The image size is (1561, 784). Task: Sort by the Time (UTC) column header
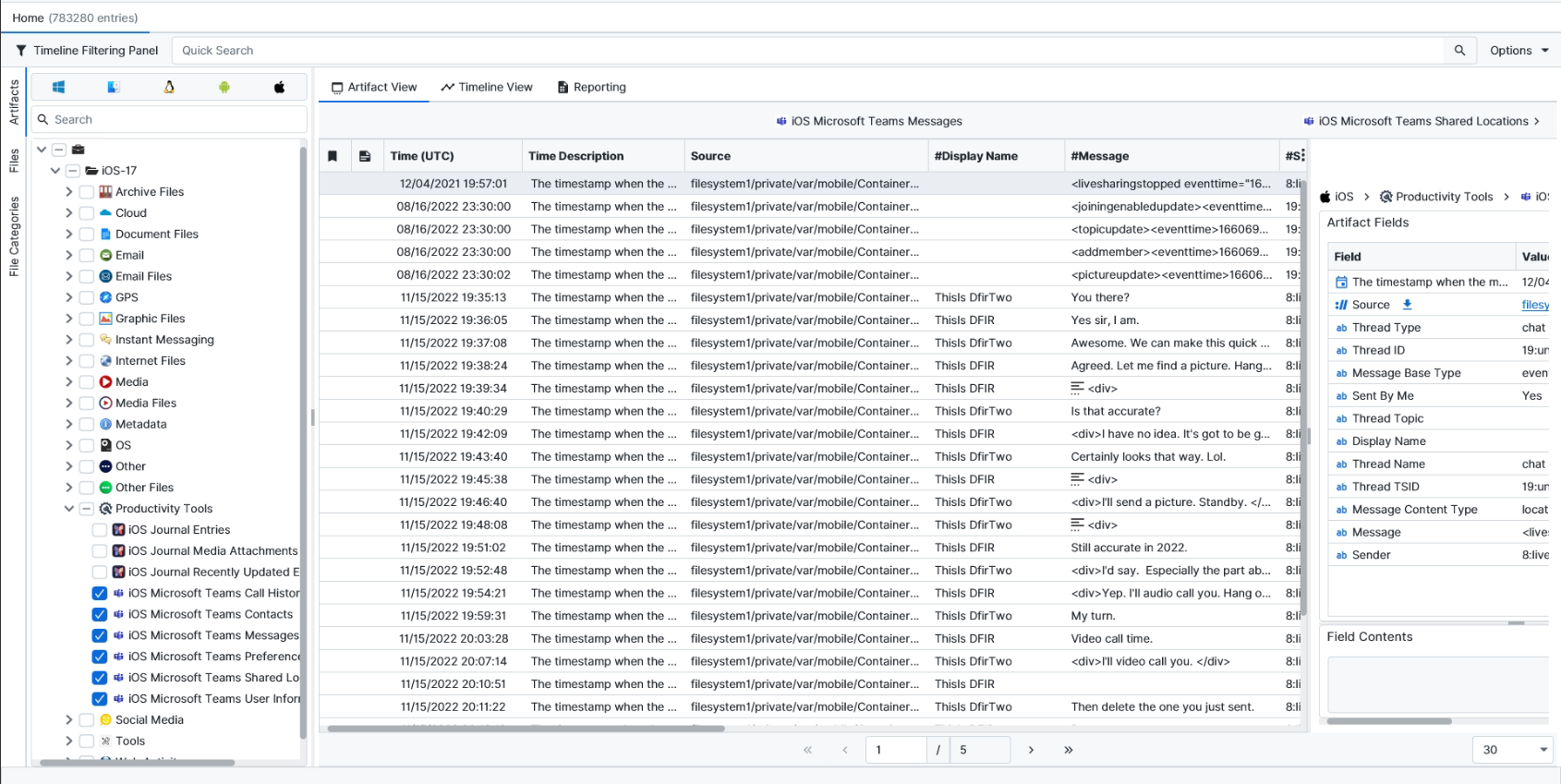[x=453, y=156]
